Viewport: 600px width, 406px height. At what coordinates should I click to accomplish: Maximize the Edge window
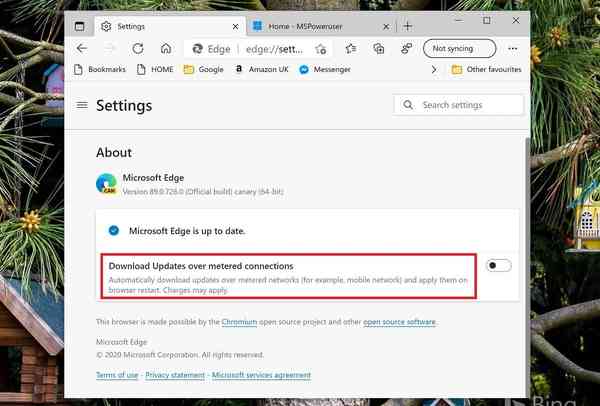[487, 20]
